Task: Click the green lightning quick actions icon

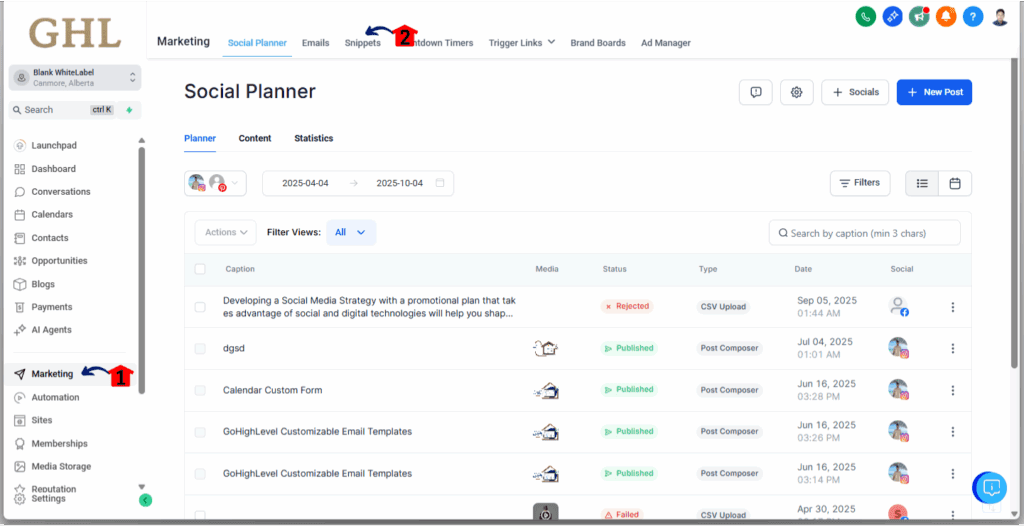Action: (x=129, y=110)
